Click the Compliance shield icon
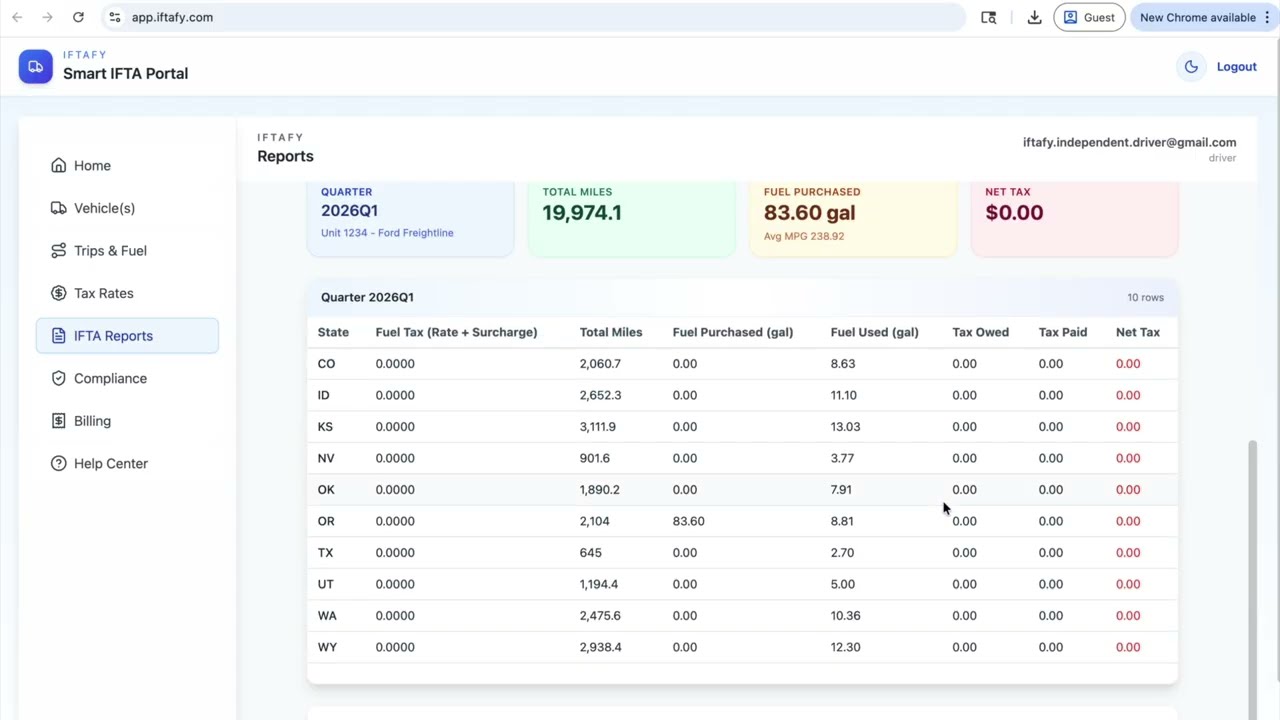The width and height of the screenshot is (1280, 720). coord(58,378)
